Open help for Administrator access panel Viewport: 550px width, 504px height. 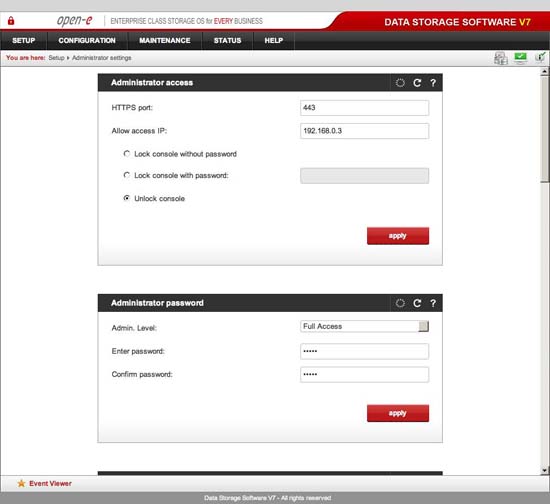[433, 83]
